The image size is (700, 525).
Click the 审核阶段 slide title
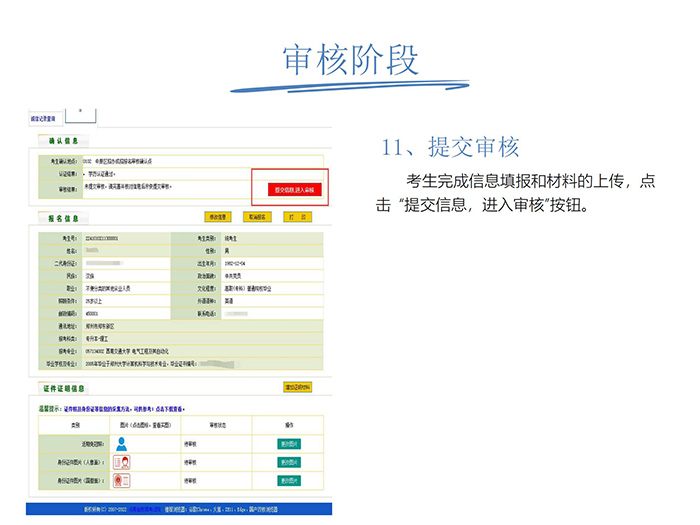(349, 59)
